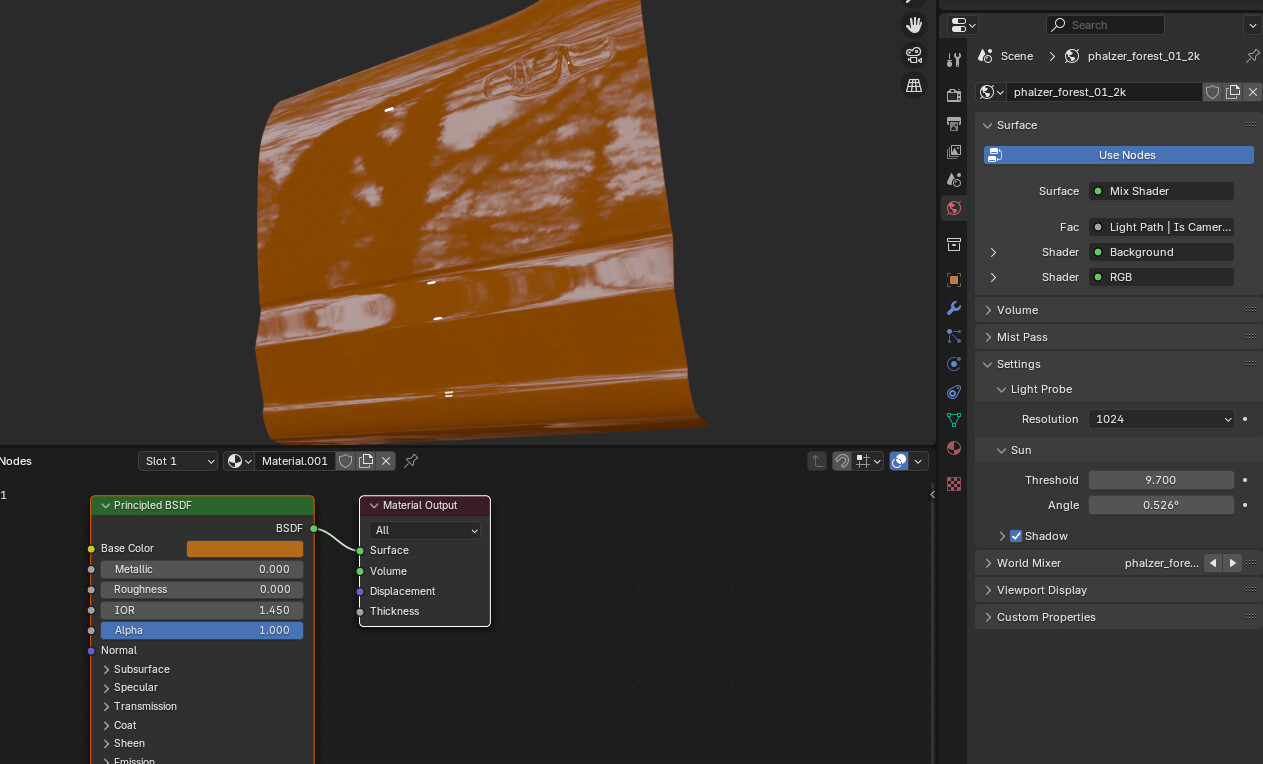This screenshot has height=764, width=1263.
Task: Click the Threshold 9.700 field
Action: click(x=1161, y=480)
